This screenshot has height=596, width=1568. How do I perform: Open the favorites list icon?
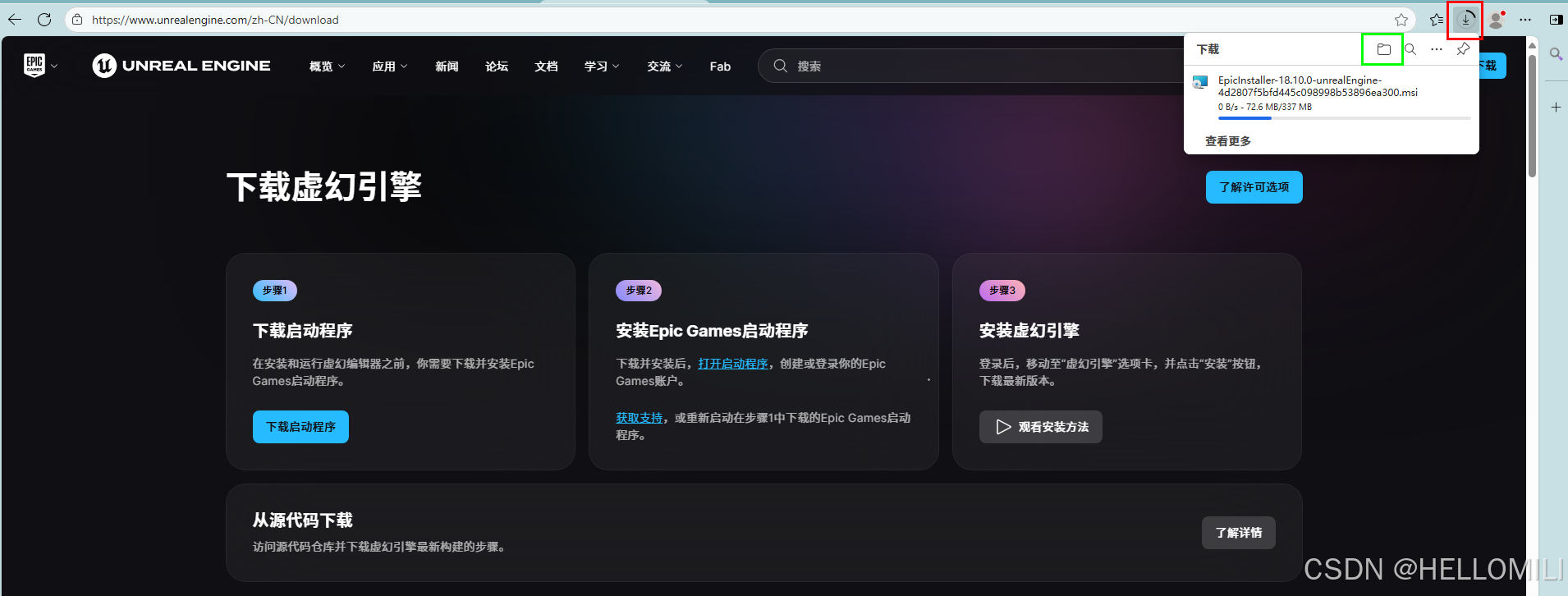[1436, 20]
